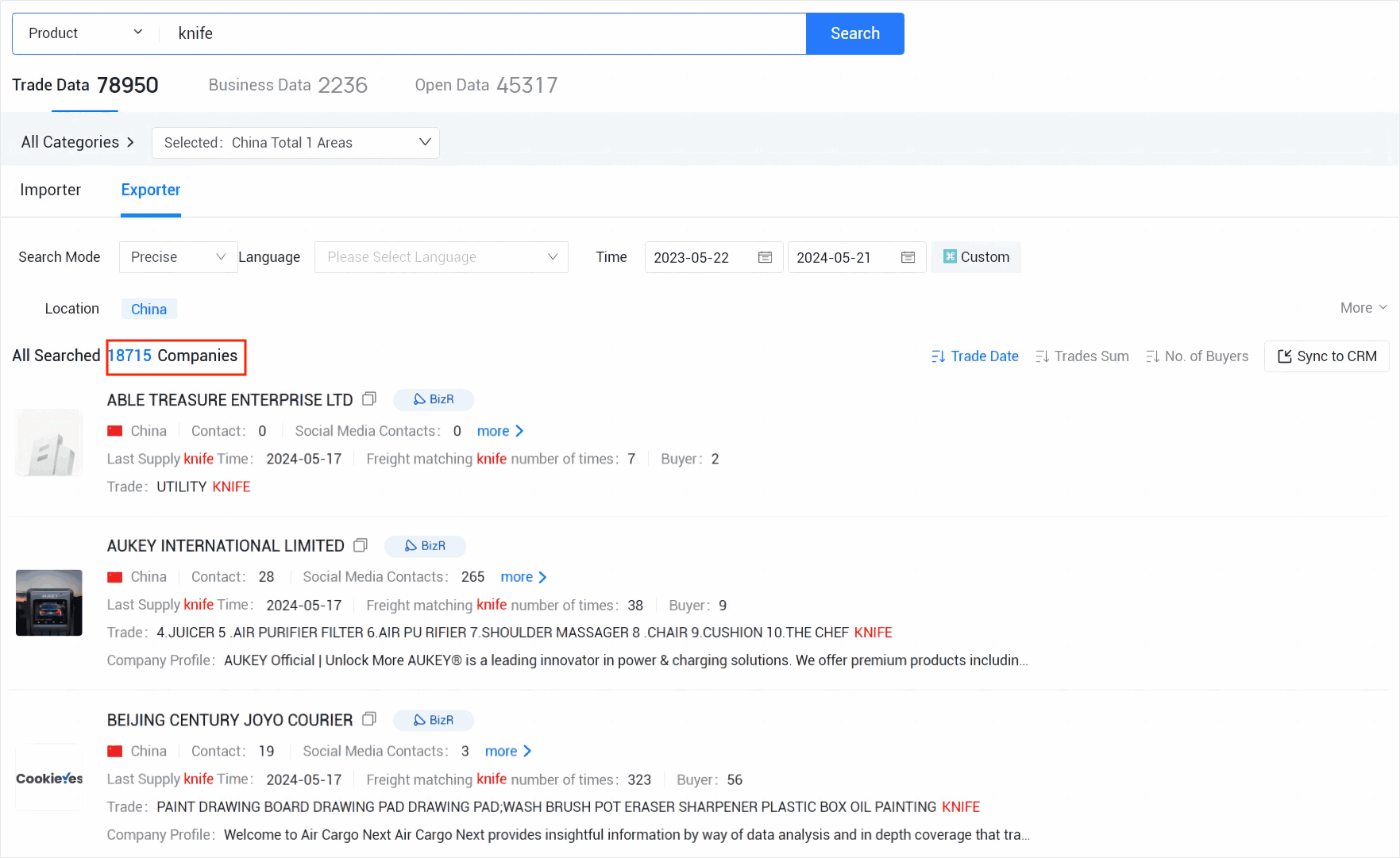The image size is (1400, 858).
Task: Click more link for AUKEY INTERNATIONAL contacts
Action: coord(524,577)
